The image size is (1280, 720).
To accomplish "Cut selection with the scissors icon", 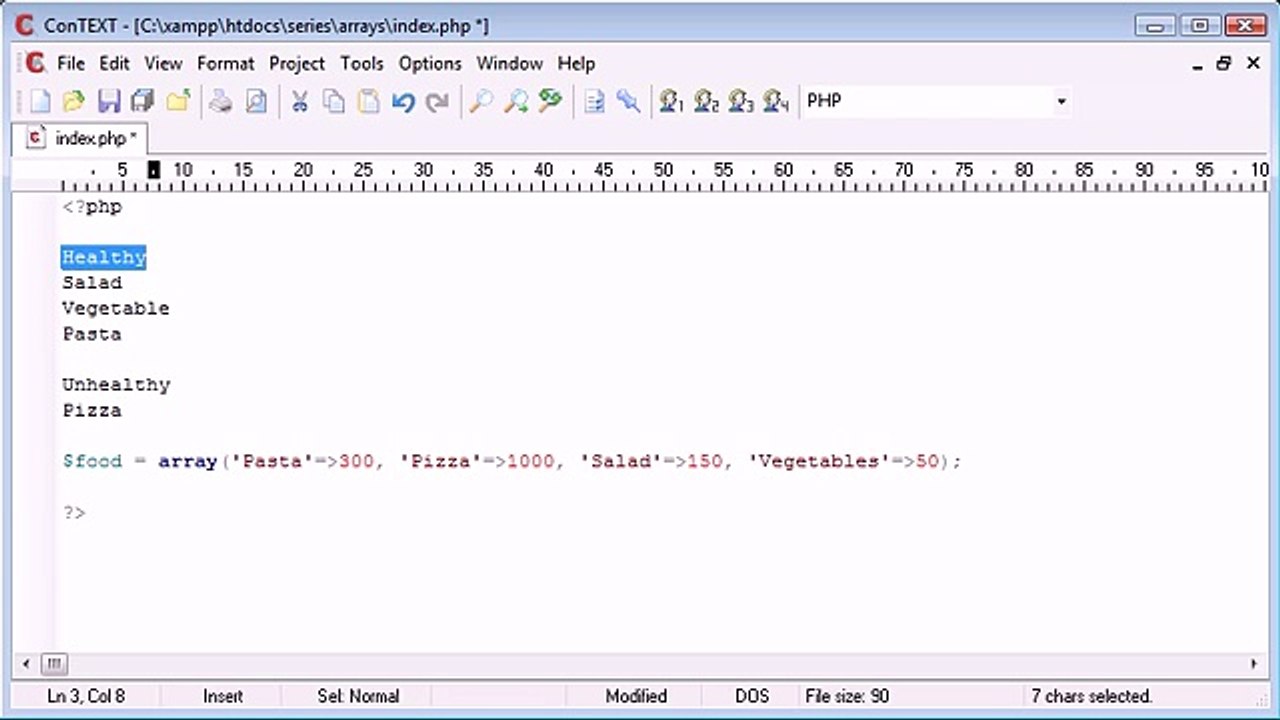I will [x=299, y=101].
